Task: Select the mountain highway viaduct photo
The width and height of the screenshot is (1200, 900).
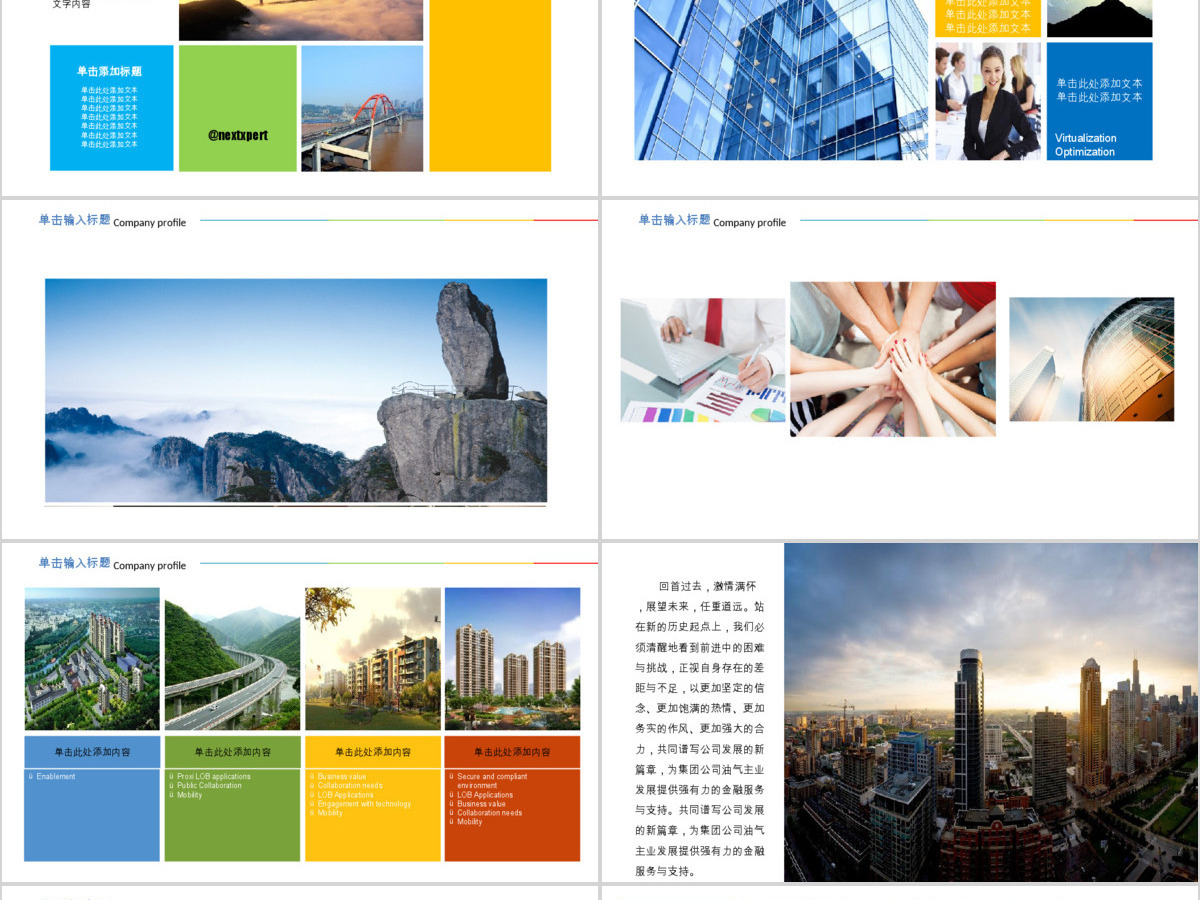Action: tap(232, 659)
